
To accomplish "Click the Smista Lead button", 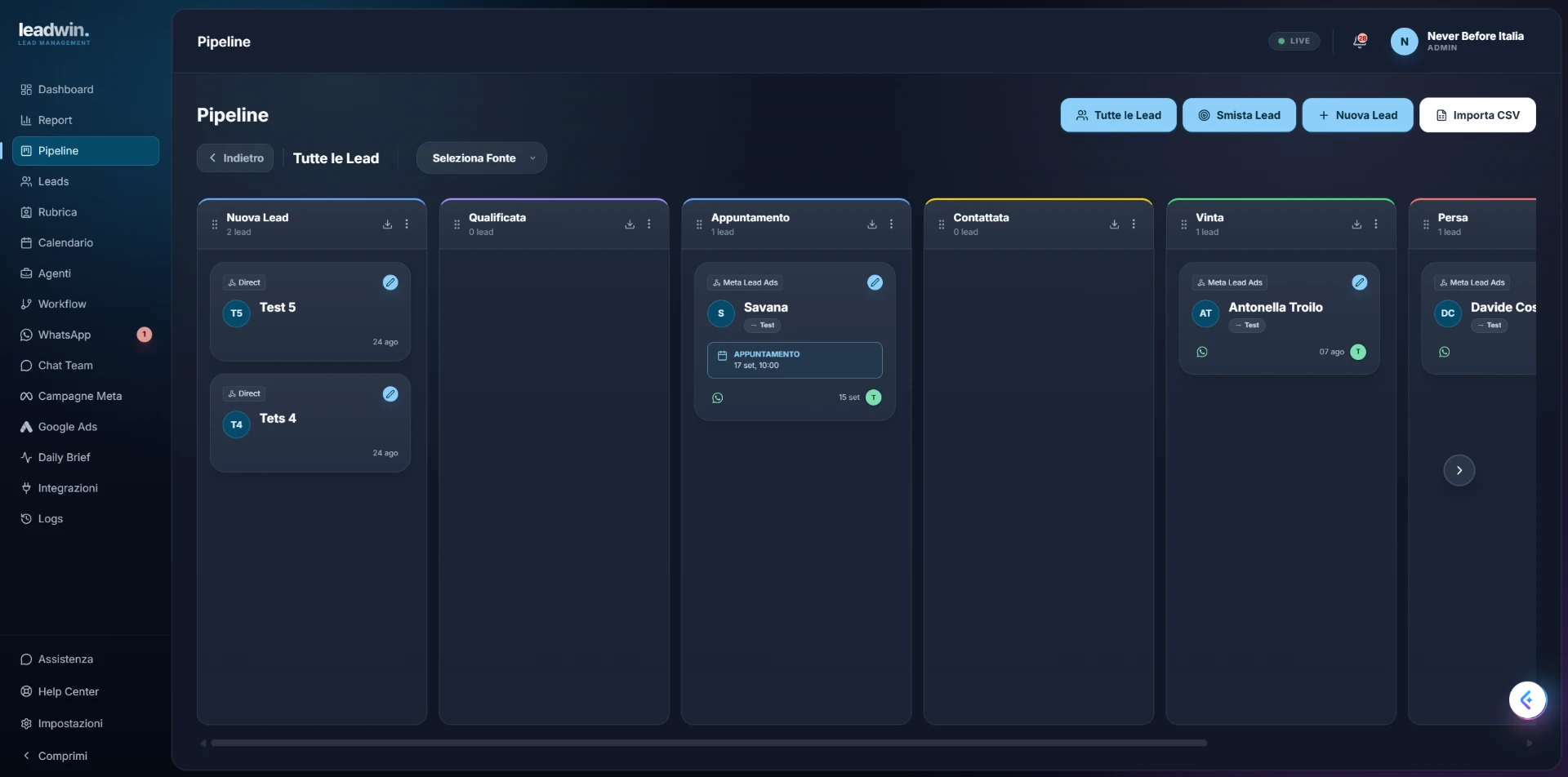I will pos(1239,115).
